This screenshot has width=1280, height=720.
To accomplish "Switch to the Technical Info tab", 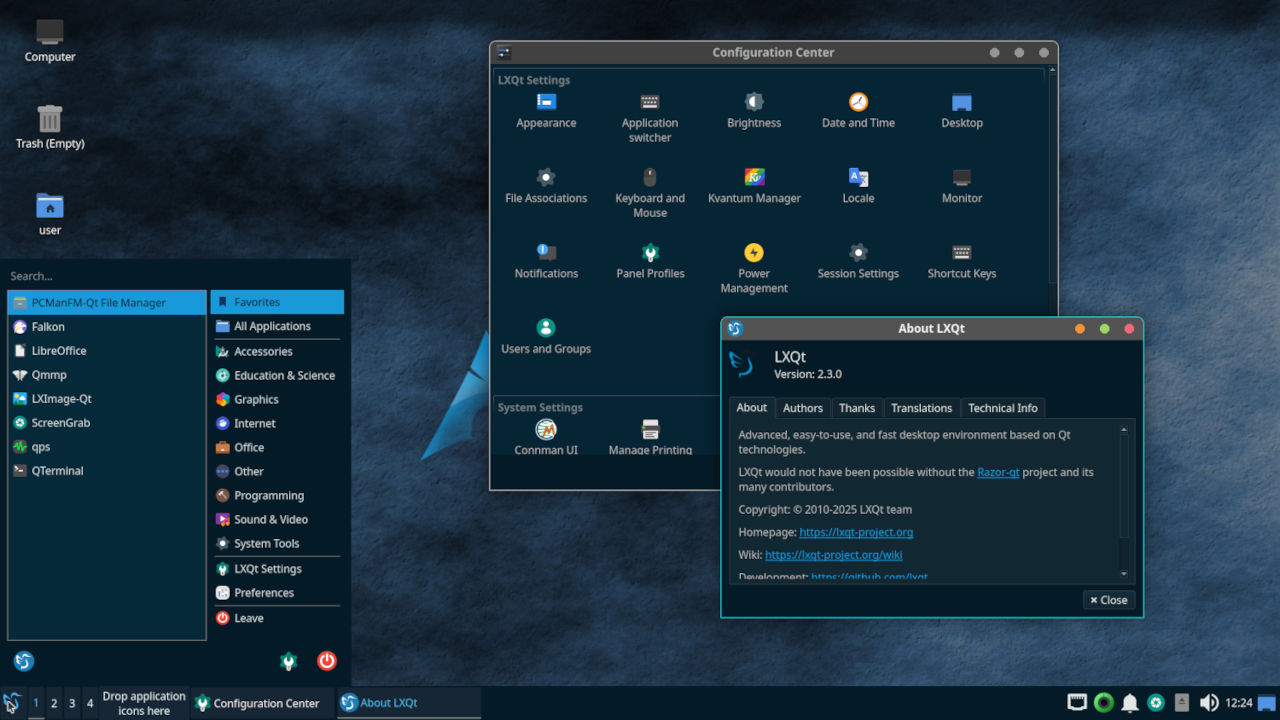I will pyautogui.click(x=1003, y=408).
